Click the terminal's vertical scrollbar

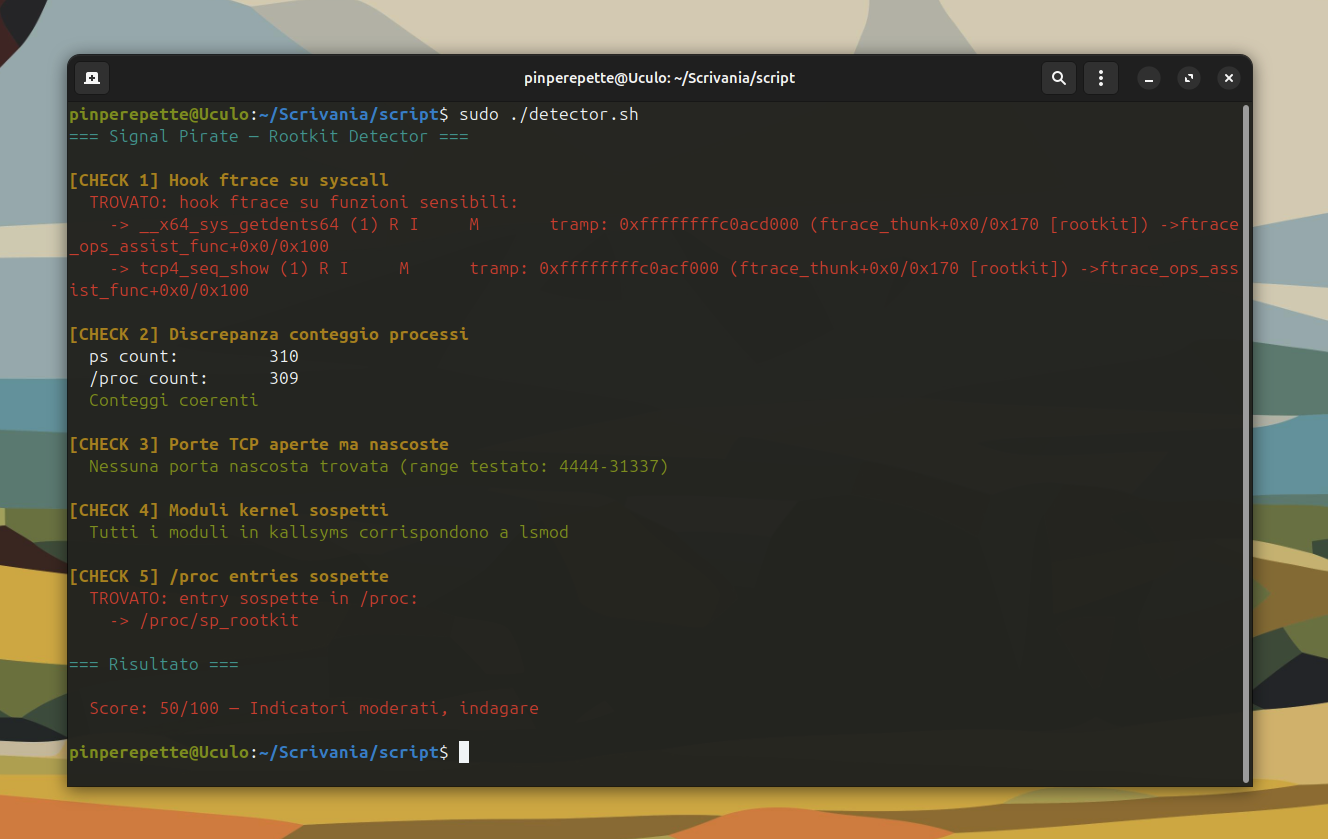coord(1245,440)
